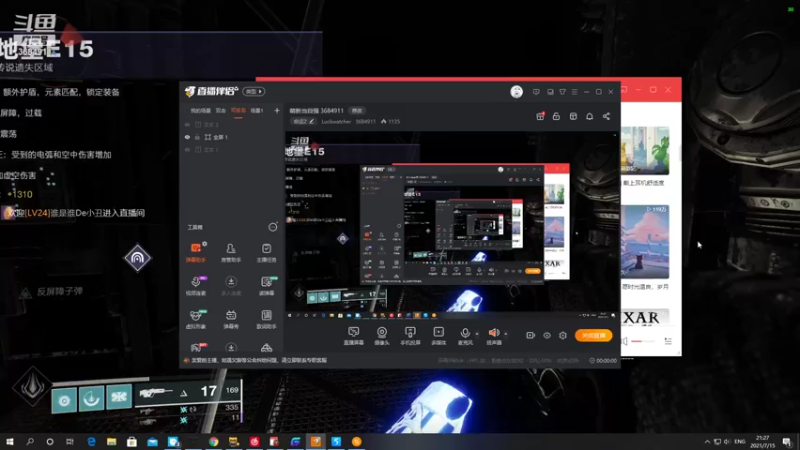Open the 房管助手 tool icon
The width and height of the screenshot is (800, 450).
[231, 252]
